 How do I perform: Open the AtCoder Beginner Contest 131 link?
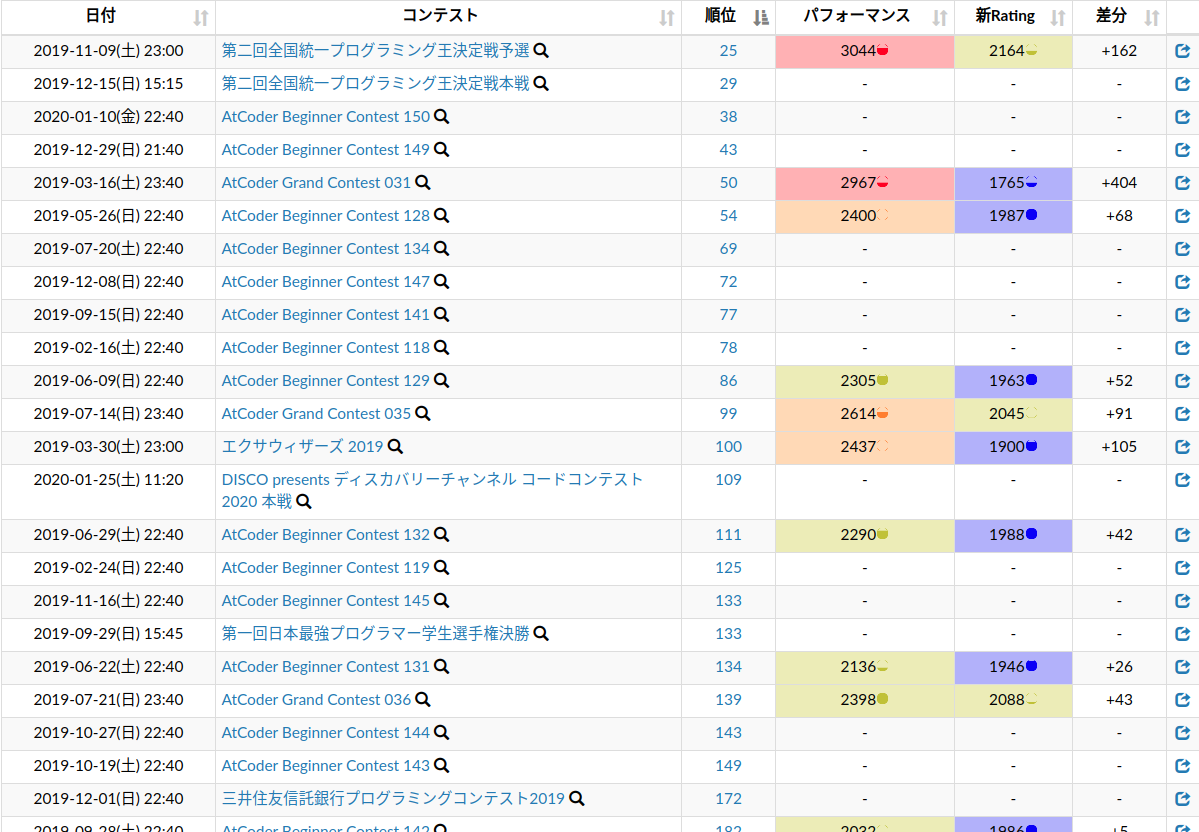point(326,667)
